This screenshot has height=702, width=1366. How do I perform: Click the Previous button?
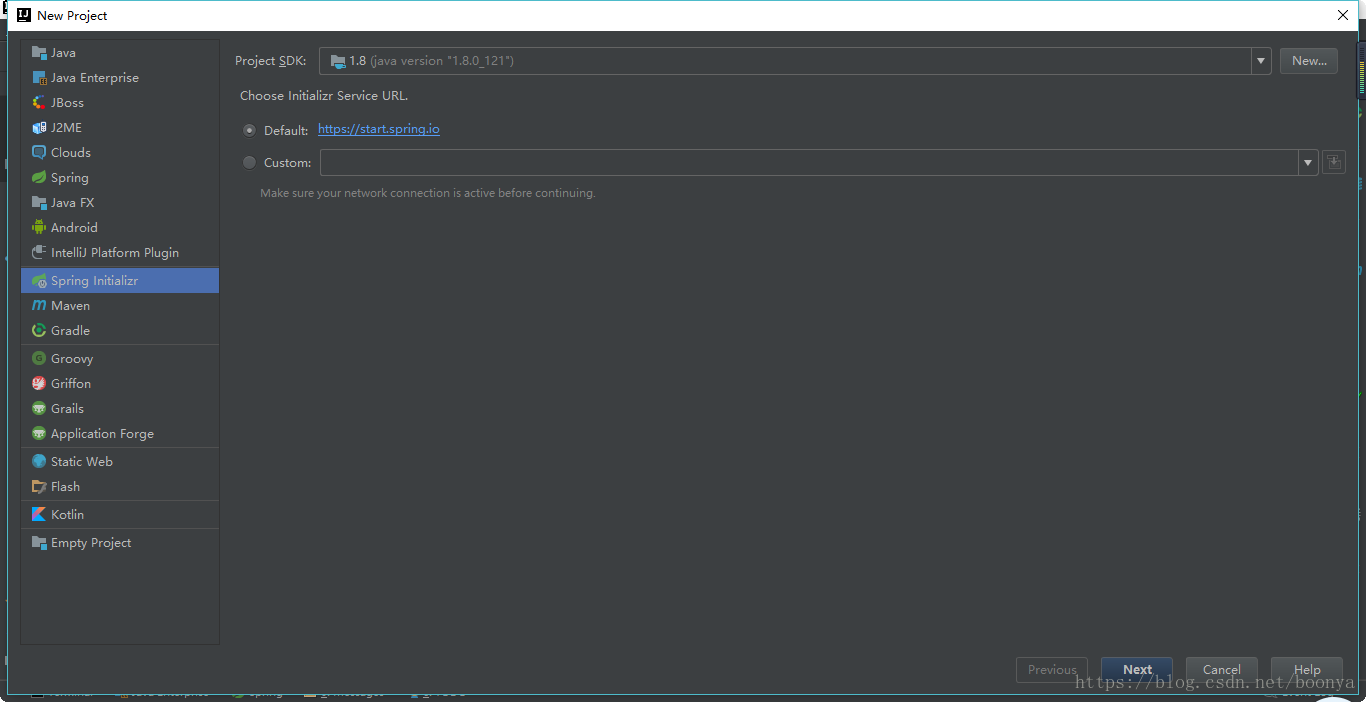coord(1052,670)
